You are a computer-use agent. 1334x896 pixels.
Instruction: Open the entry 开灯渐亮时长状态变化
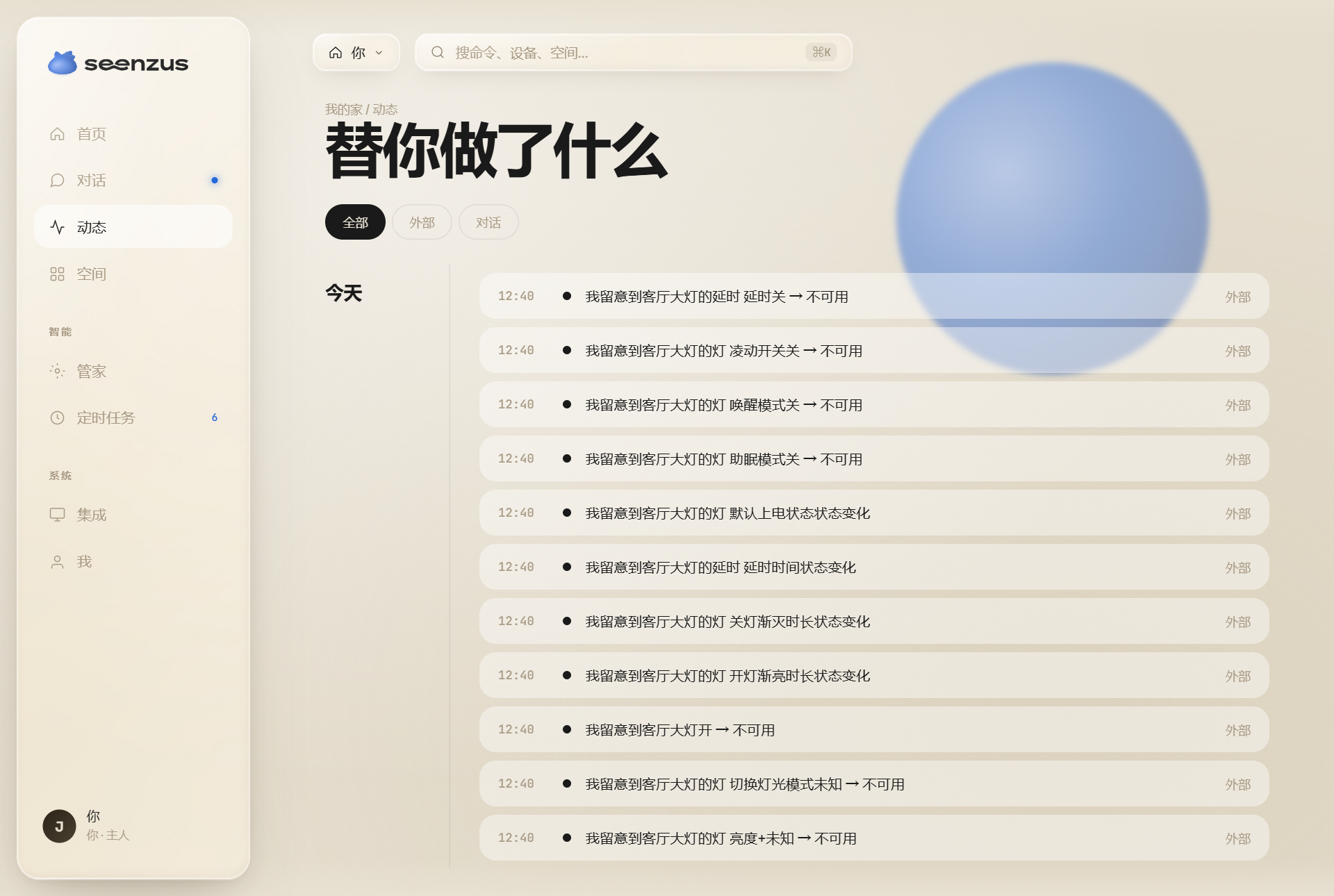pos(874,676)
